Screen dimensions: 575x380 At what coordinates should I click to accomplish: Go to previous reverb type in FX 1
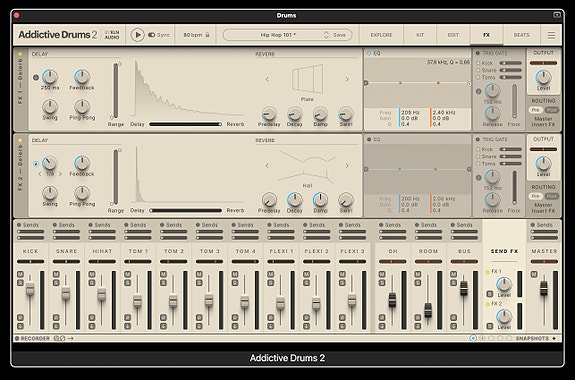tap(267, 79)
